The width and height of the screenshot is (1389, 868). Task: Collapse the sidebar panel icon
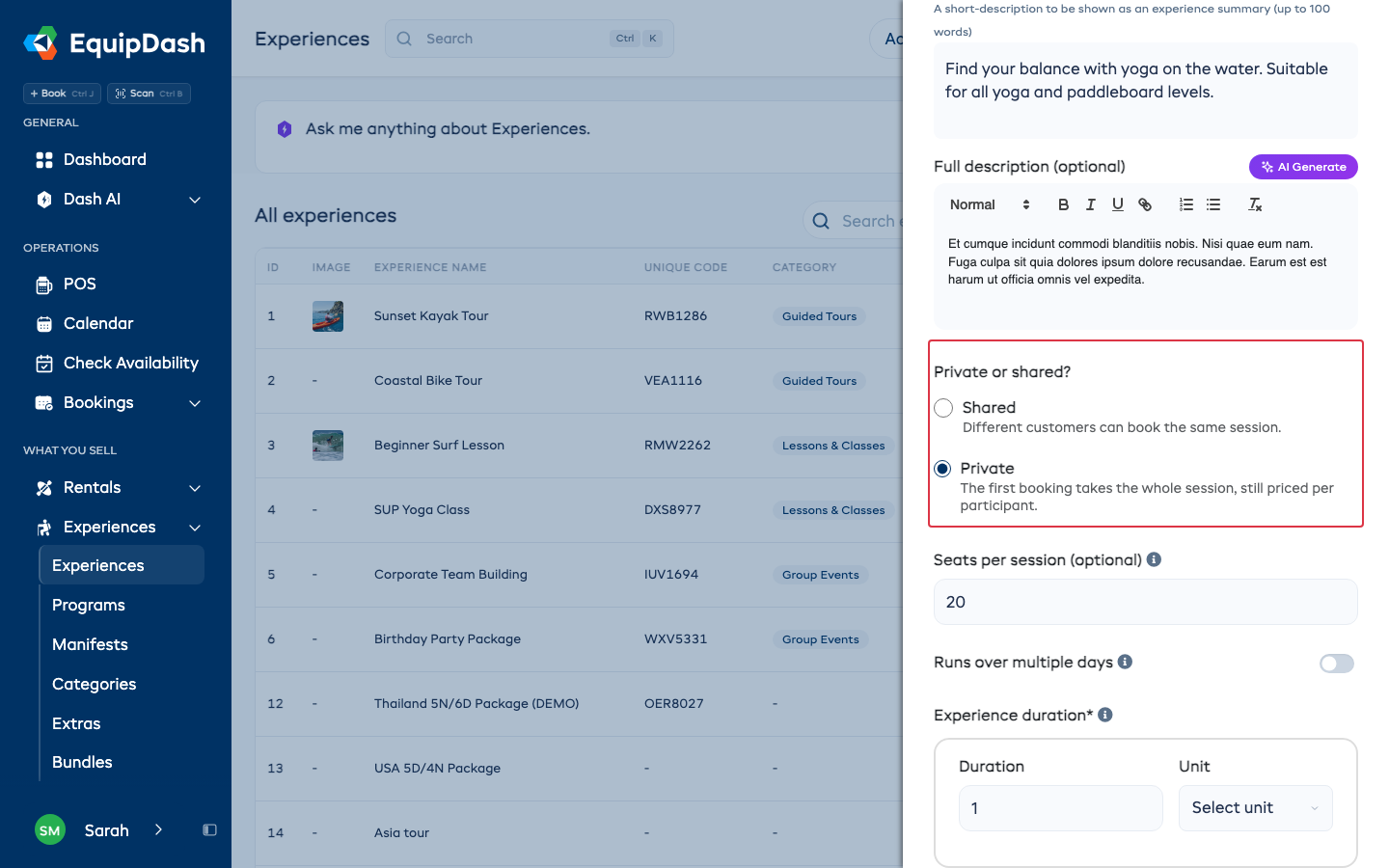pyautogui.click(x=209, y=830)
